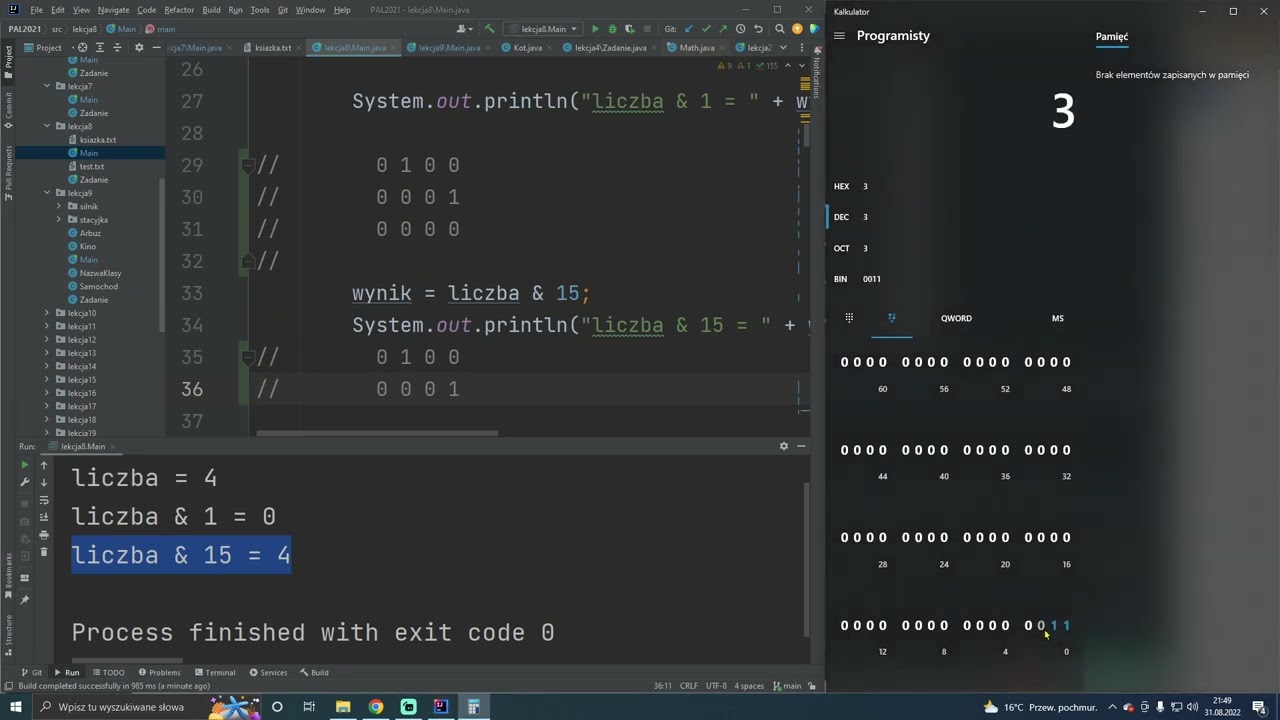The height and width of the screenshot is (720, 1280).
Task: Open Terminal tool window button
Action: (x=214, y=673)
